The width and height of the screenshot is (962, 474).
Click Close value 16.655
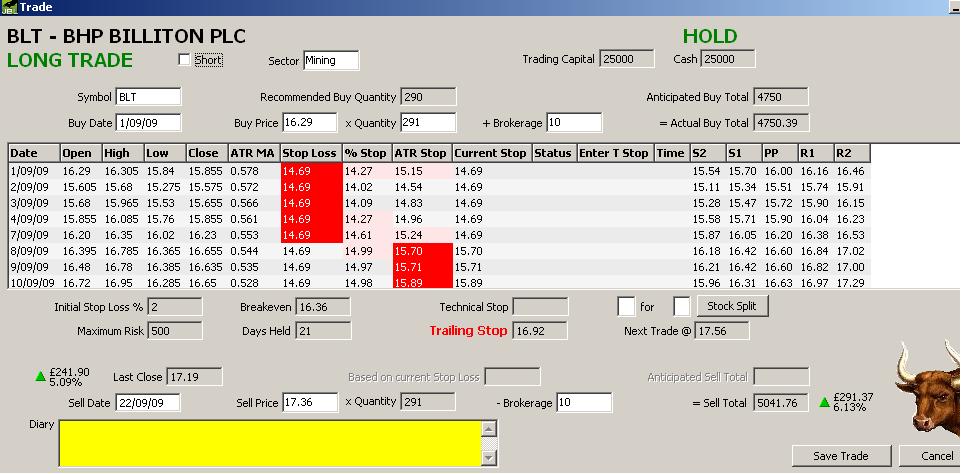tap(204, 251)
